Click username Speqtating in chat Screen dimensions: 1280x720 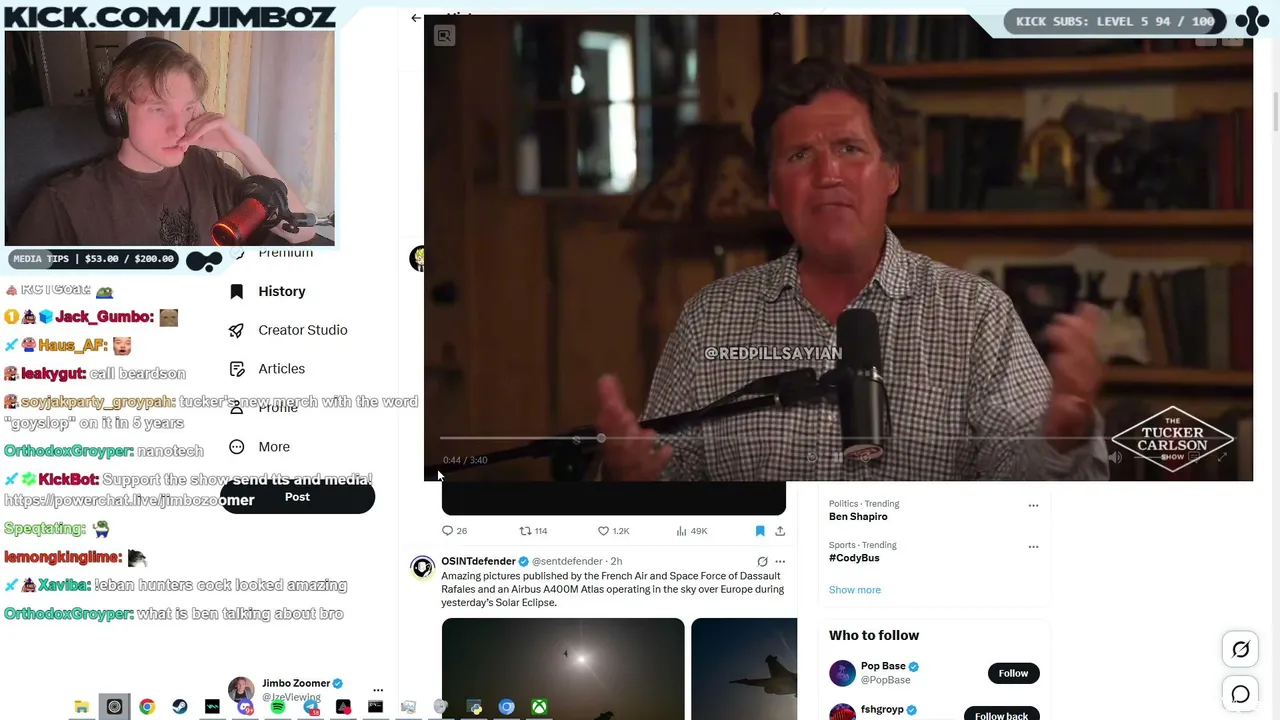click(45, 528)
